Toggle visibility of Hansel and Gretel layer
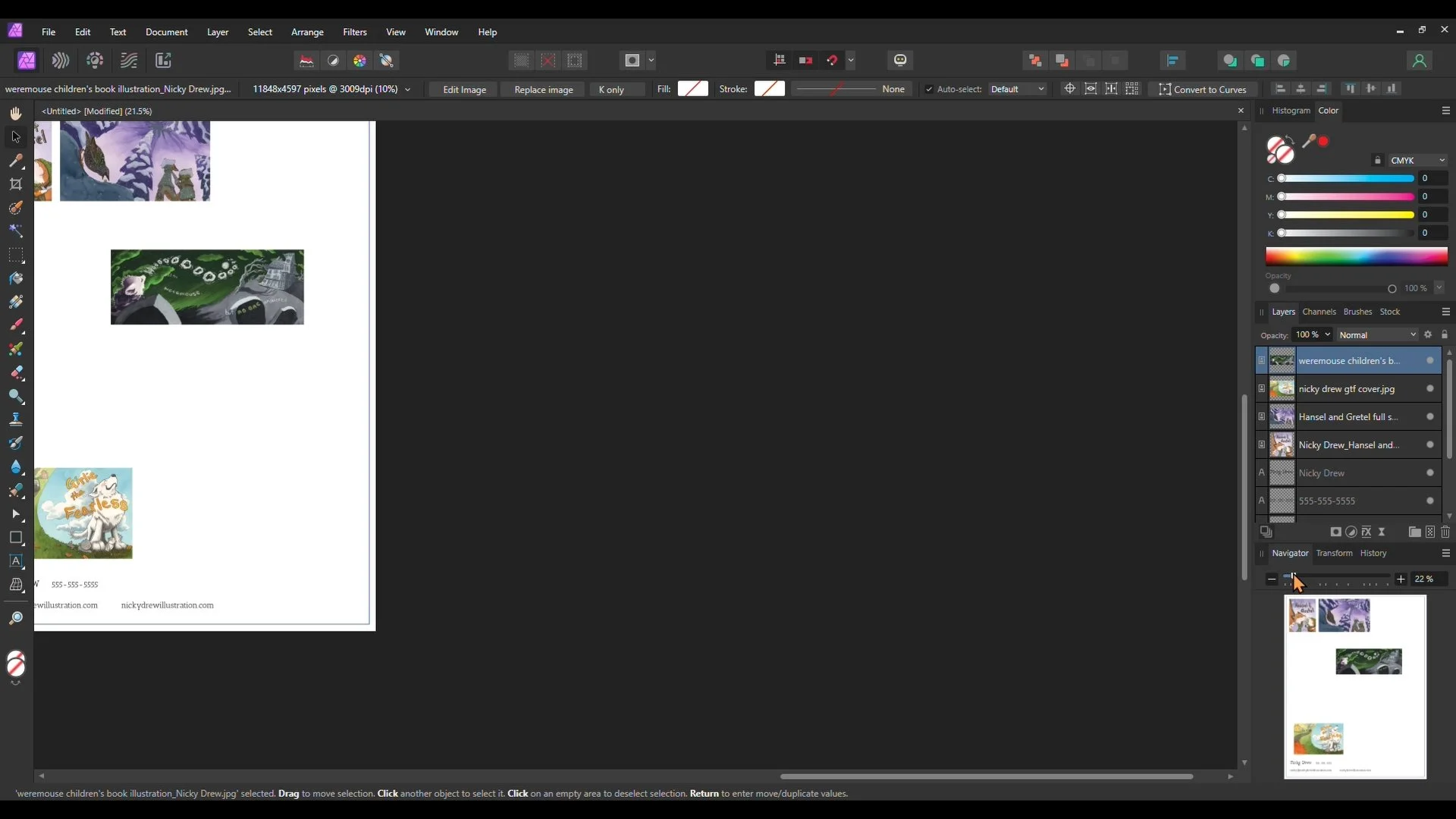Image resolution: width=1456 pixels, height=819 pixels. 1429,417
